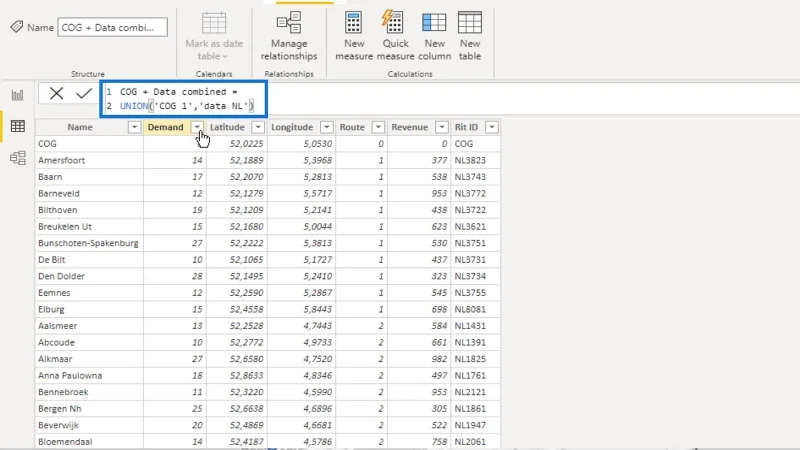Open the Name column filter dropdown
This screenshot has width=800, height=450.
pyautogui.click(x=134, y=127)
